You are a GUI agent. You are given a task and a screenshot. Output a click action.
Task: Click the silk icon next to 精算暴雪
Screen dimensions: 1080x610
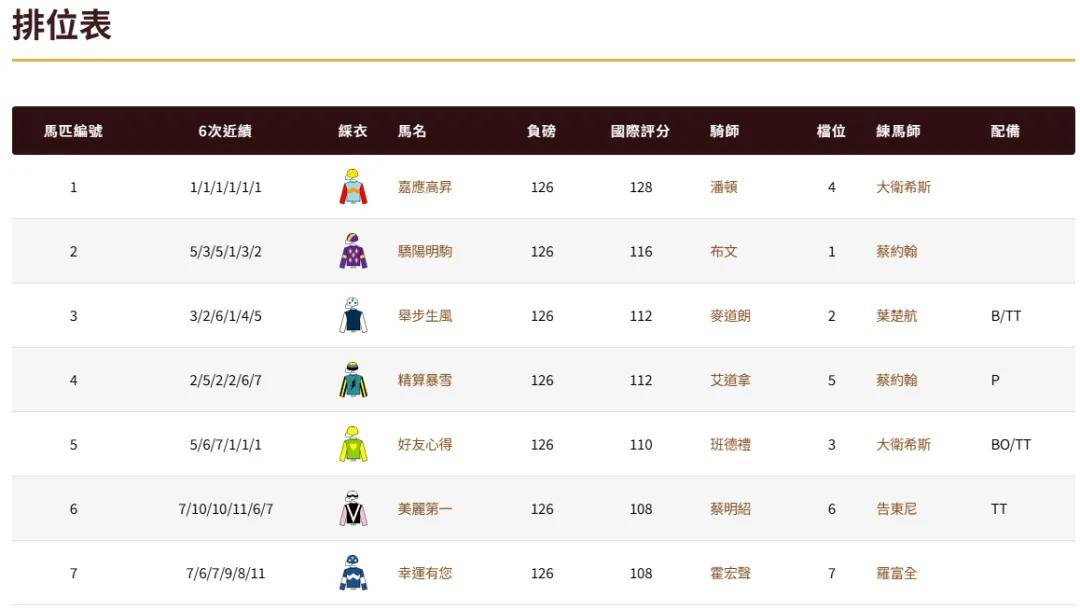[x=353, y=380]
